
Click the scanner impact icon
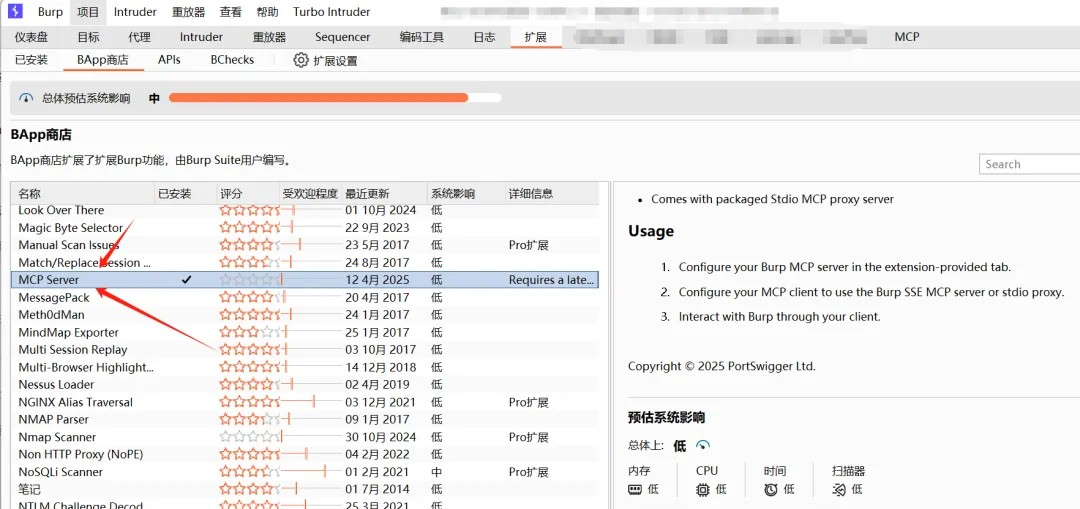coord(839,490)
